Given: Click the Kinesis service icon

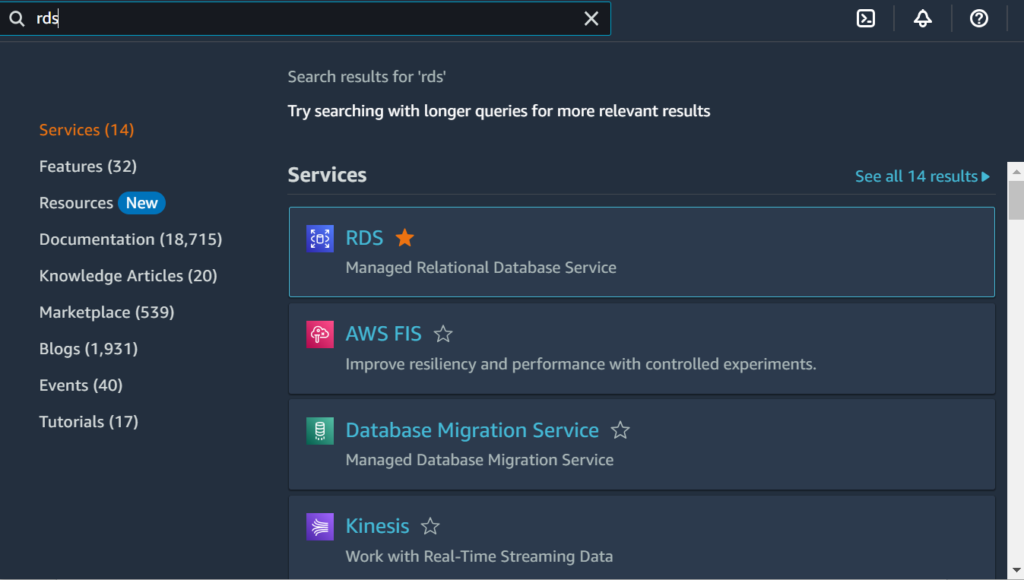Looking at the screenshot, I should [x=320, y=526].
